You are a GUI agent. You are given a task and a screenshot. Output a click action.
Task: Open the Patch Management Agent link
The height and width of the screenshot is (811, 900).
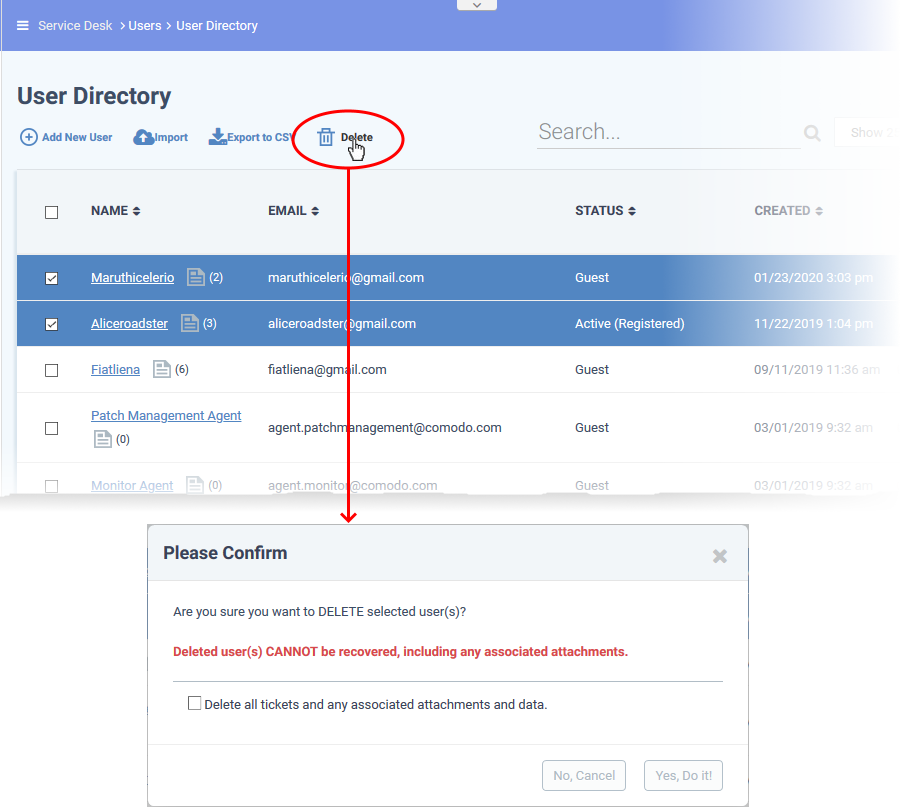tap(166, 415)
